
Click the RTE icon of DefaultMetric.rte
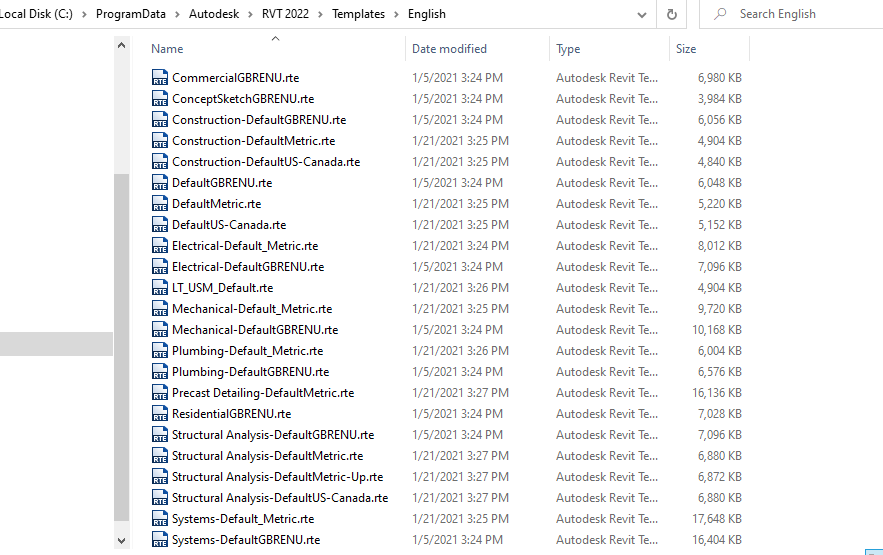point(160,204)
